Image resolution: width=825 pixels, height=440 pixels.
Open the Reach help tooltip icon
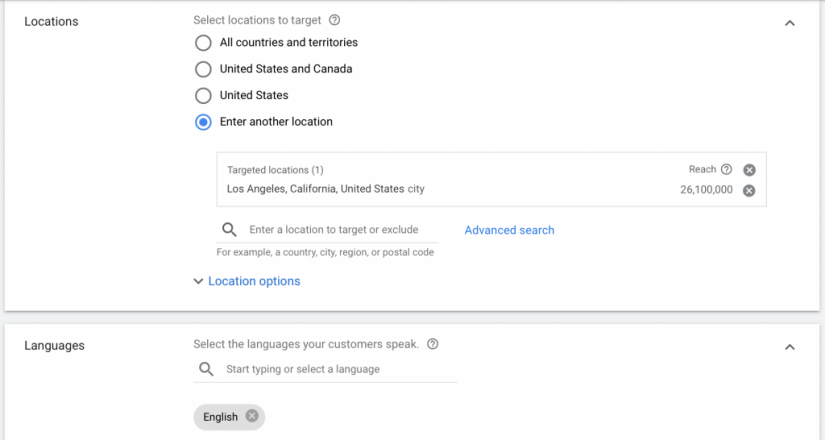click(726, 170)
